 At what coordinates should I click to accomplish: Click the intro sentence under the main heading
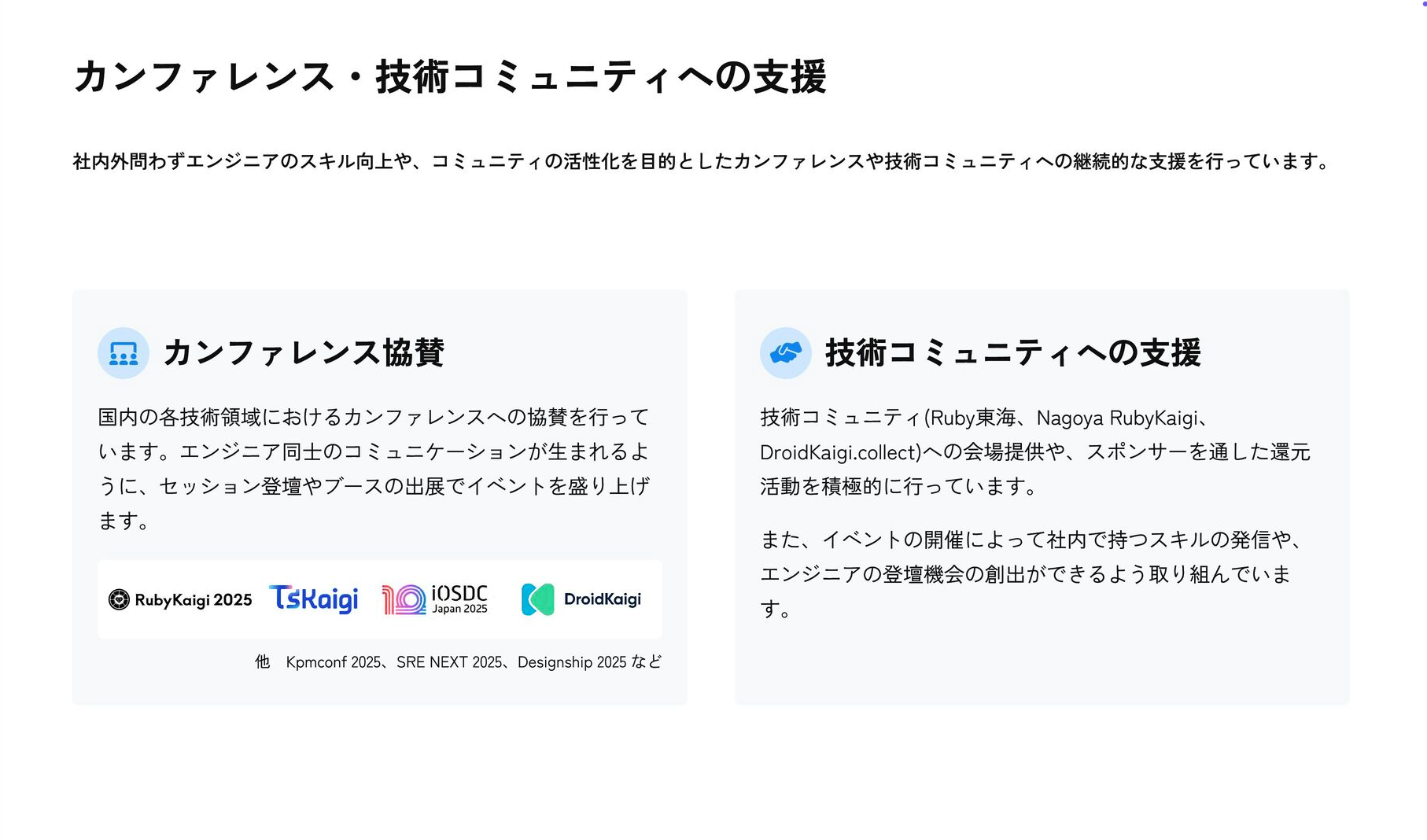pyautogui.click(x=700, y=161)
